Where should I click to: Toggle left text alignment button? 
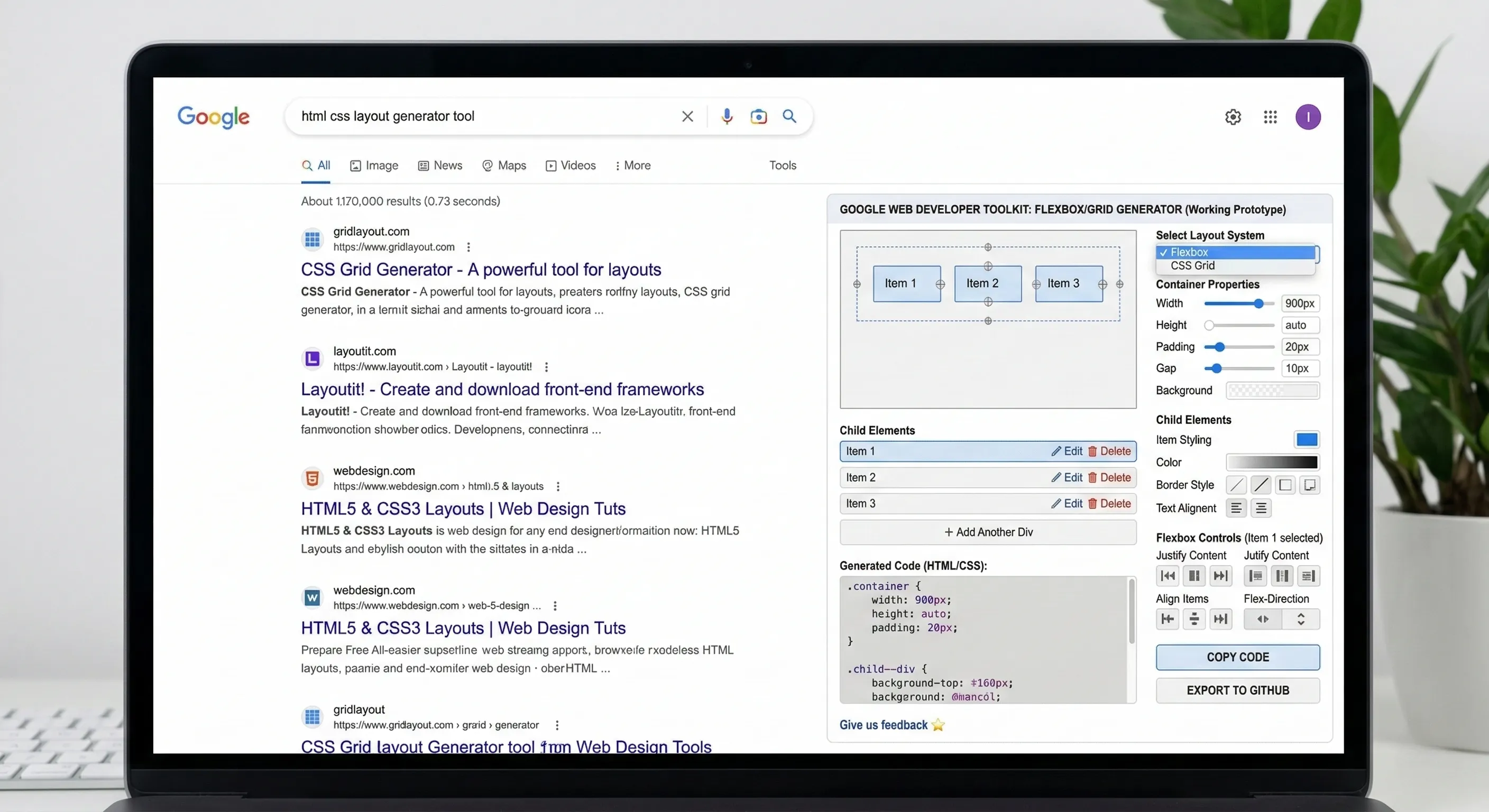click(x=1236, y=508)
